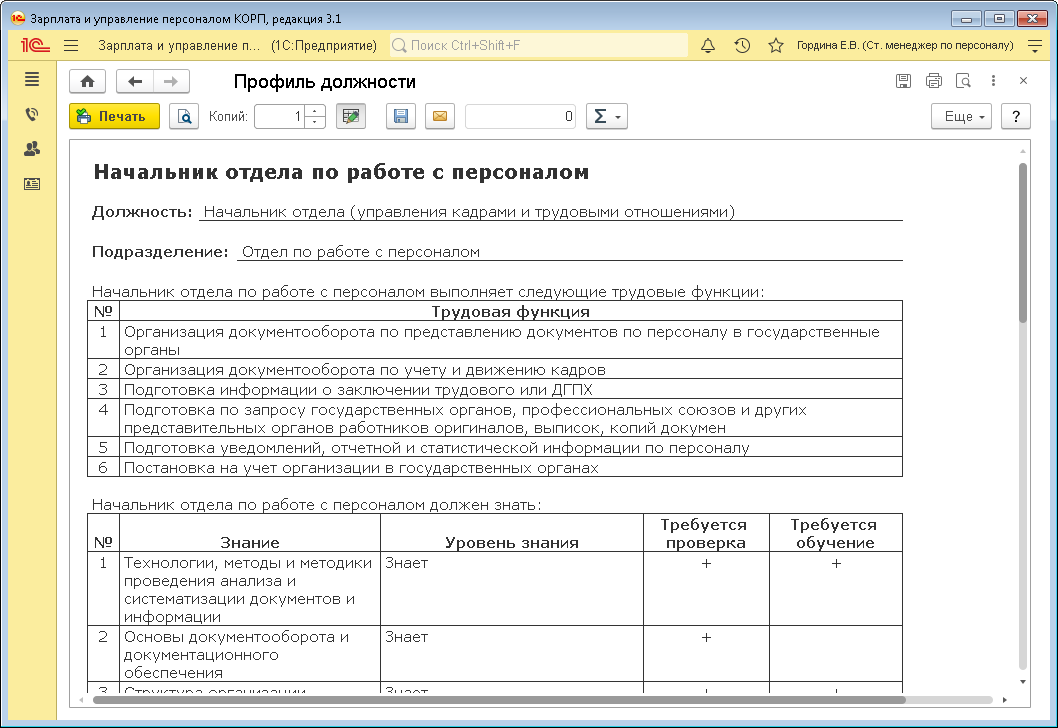Open the history clock icon
The image size is (1058, 728).
pos(742,45)
